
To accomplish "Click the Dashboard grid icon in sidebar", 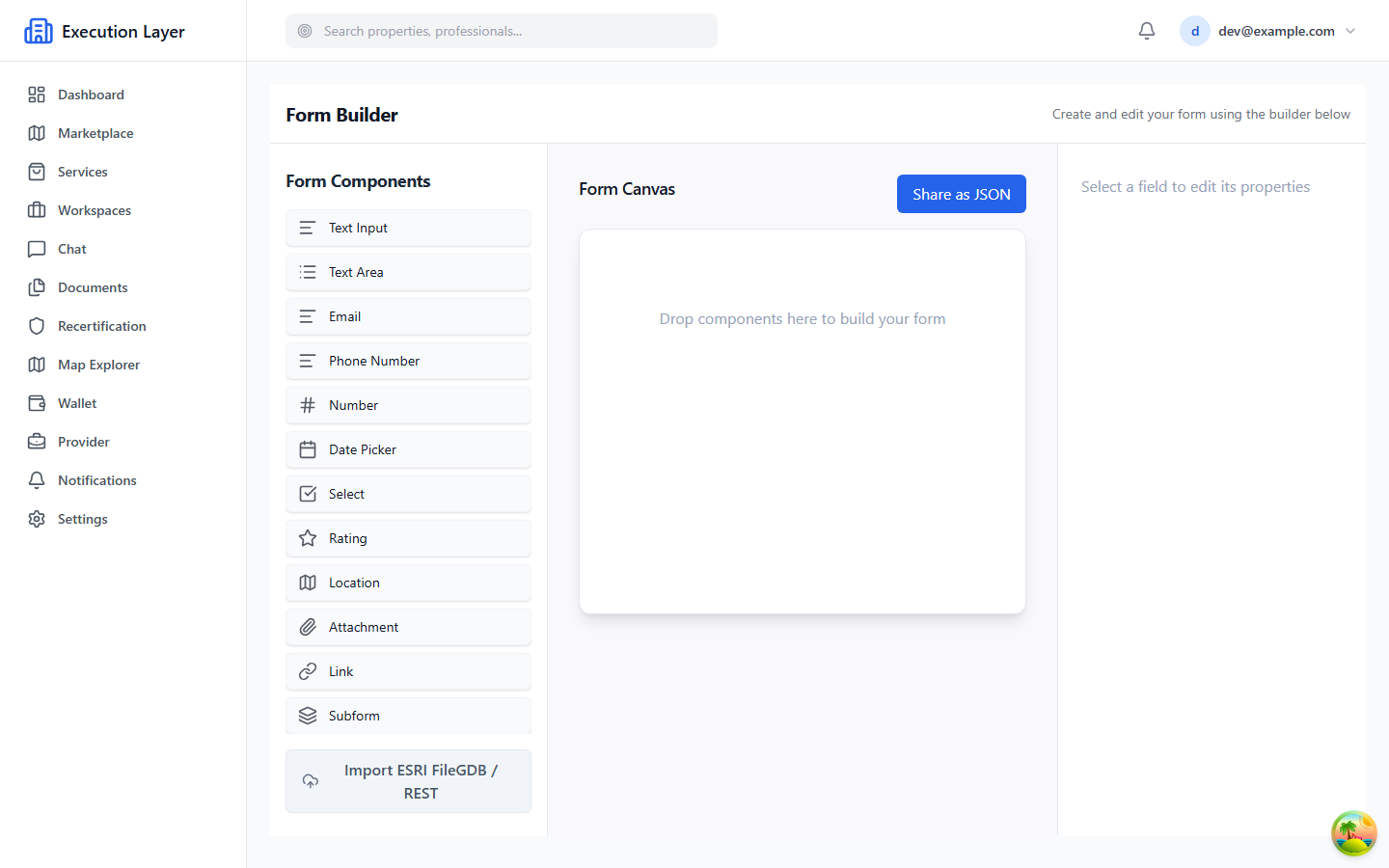I will 37,95.
